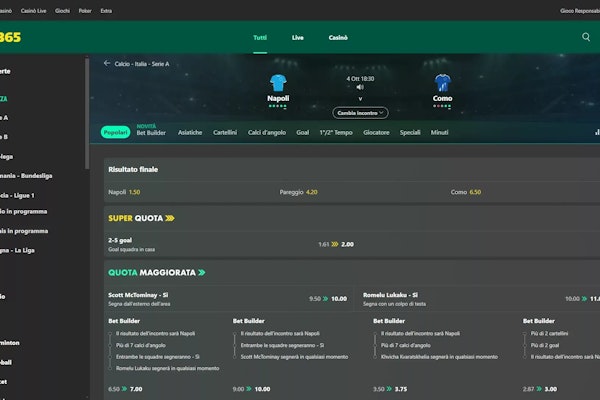Click the Como blue shirt icon
This screenshot has height=400, width=600.
[443, 83]
